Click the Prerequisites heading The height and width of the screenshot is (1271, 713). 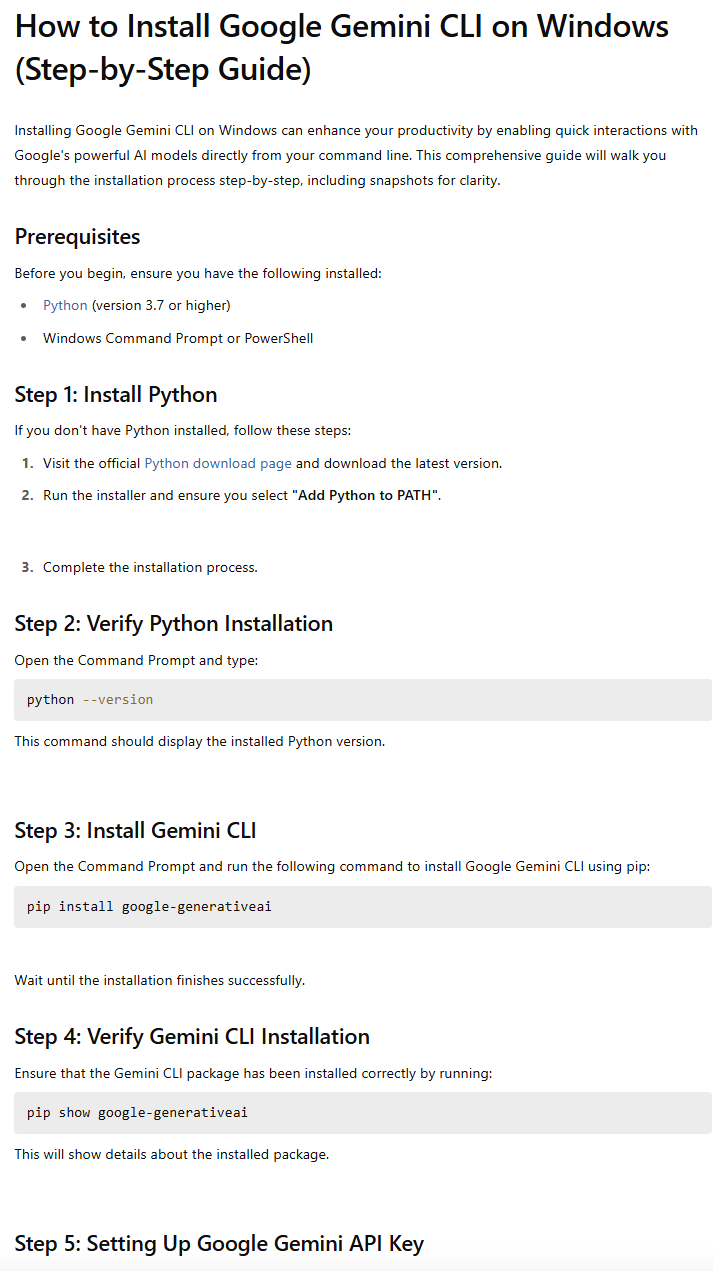coord(77,237)
